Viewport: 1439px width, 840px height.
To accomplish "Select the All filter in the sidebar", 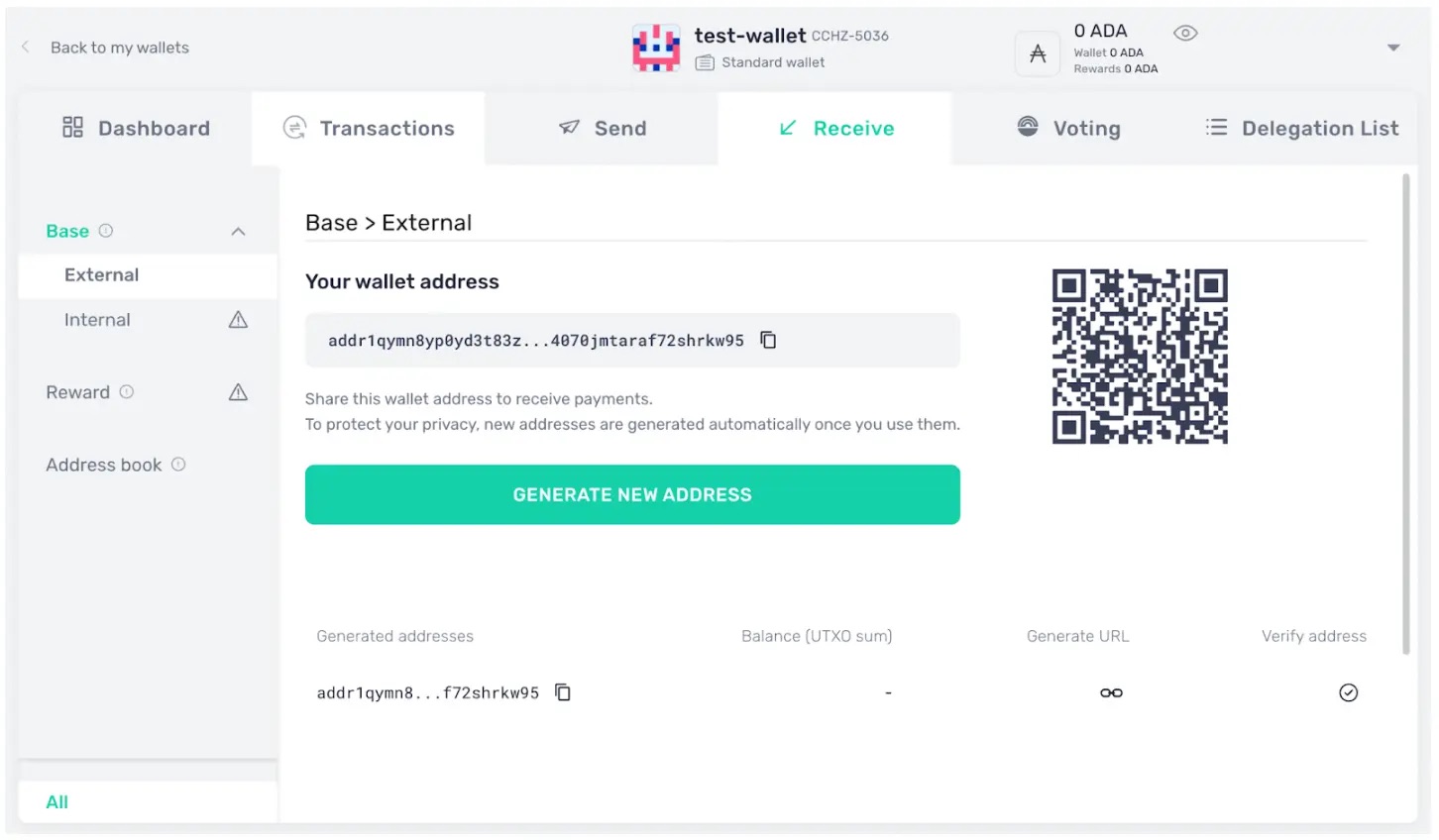I will pos(56,801).
